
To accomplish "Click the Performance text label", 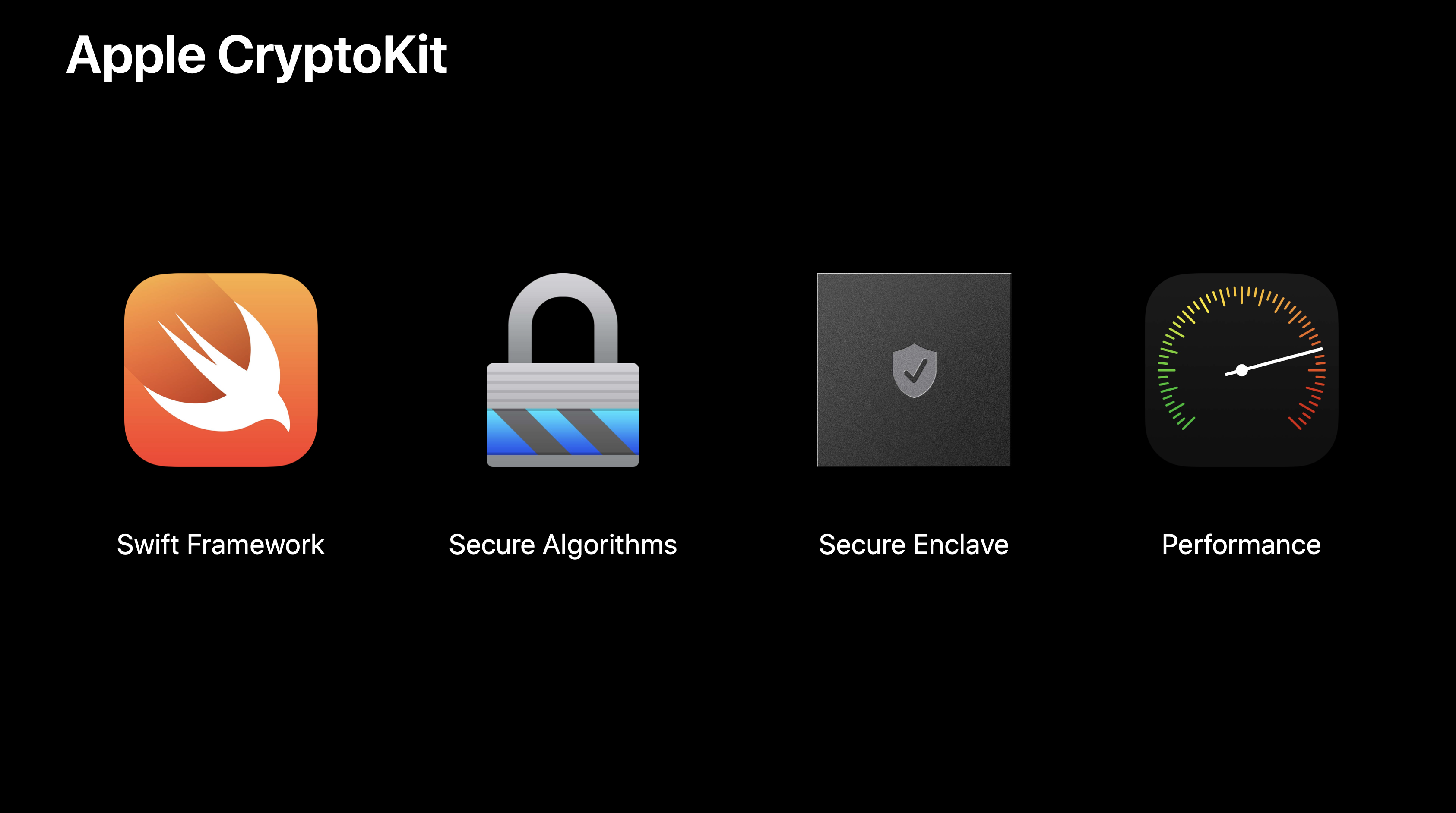I will coord(1241,545).
